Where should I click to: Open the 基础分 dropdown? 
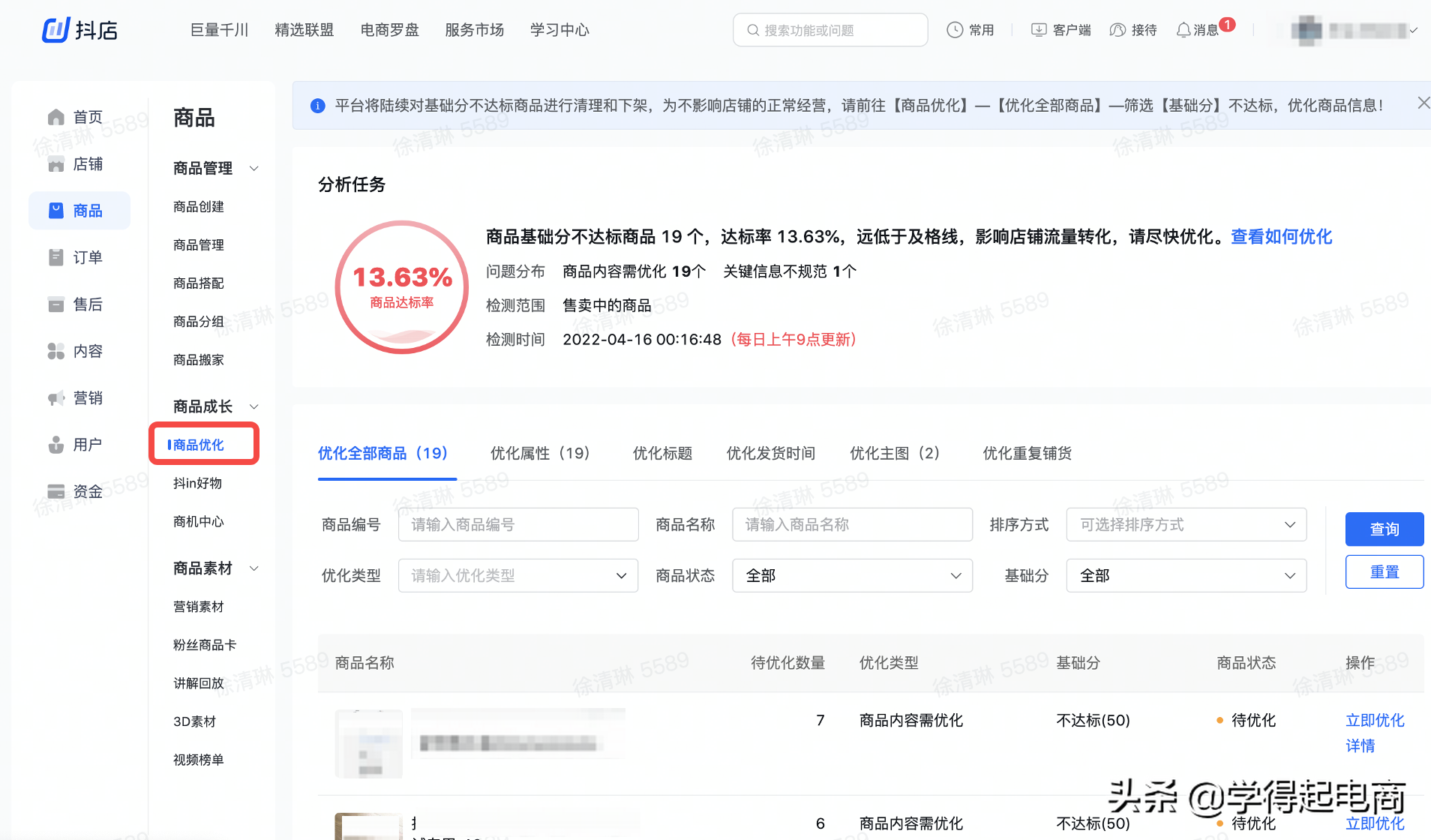[x=1186, y=575]
